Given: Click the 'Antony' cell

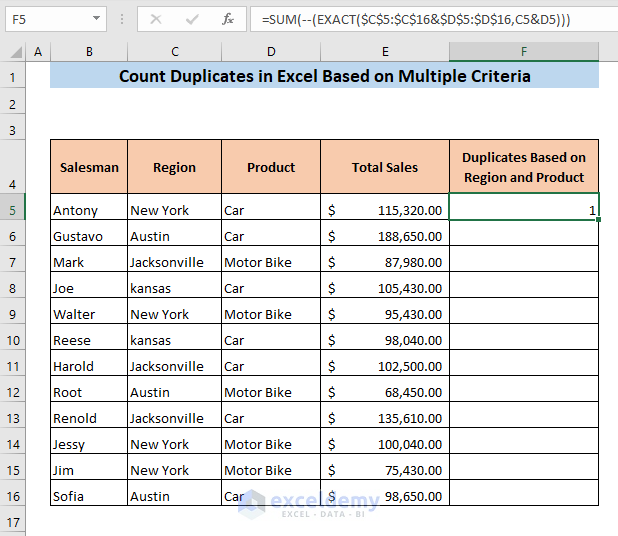Looking at the screenshot, I should (89, 207).
